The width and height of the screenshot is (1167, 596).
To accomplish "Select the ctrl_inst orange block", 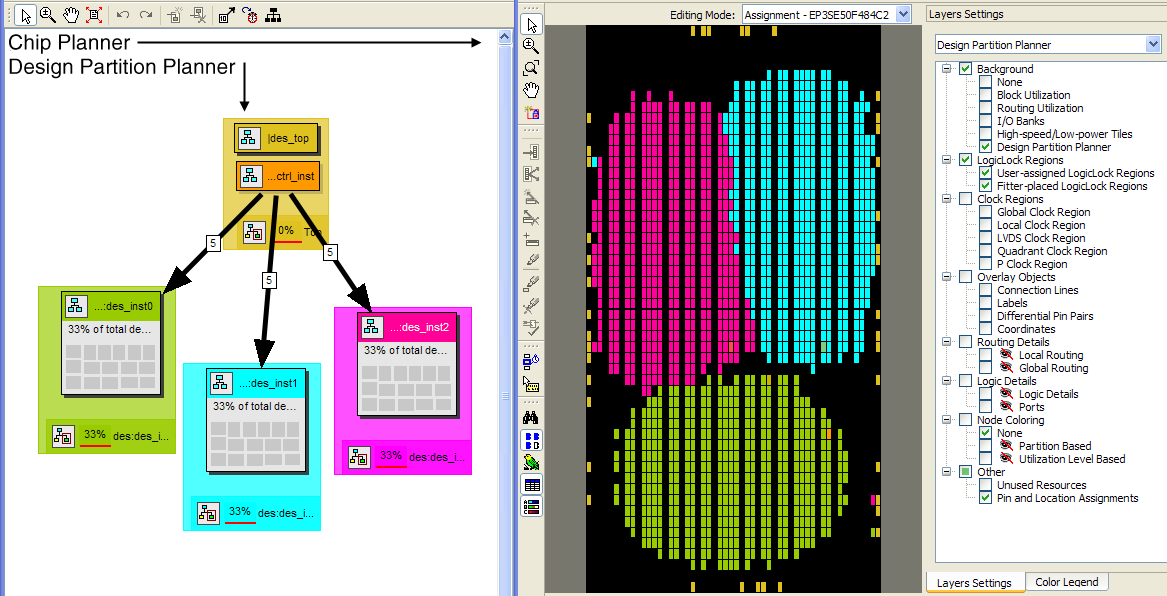I will (x=276, y=176).
